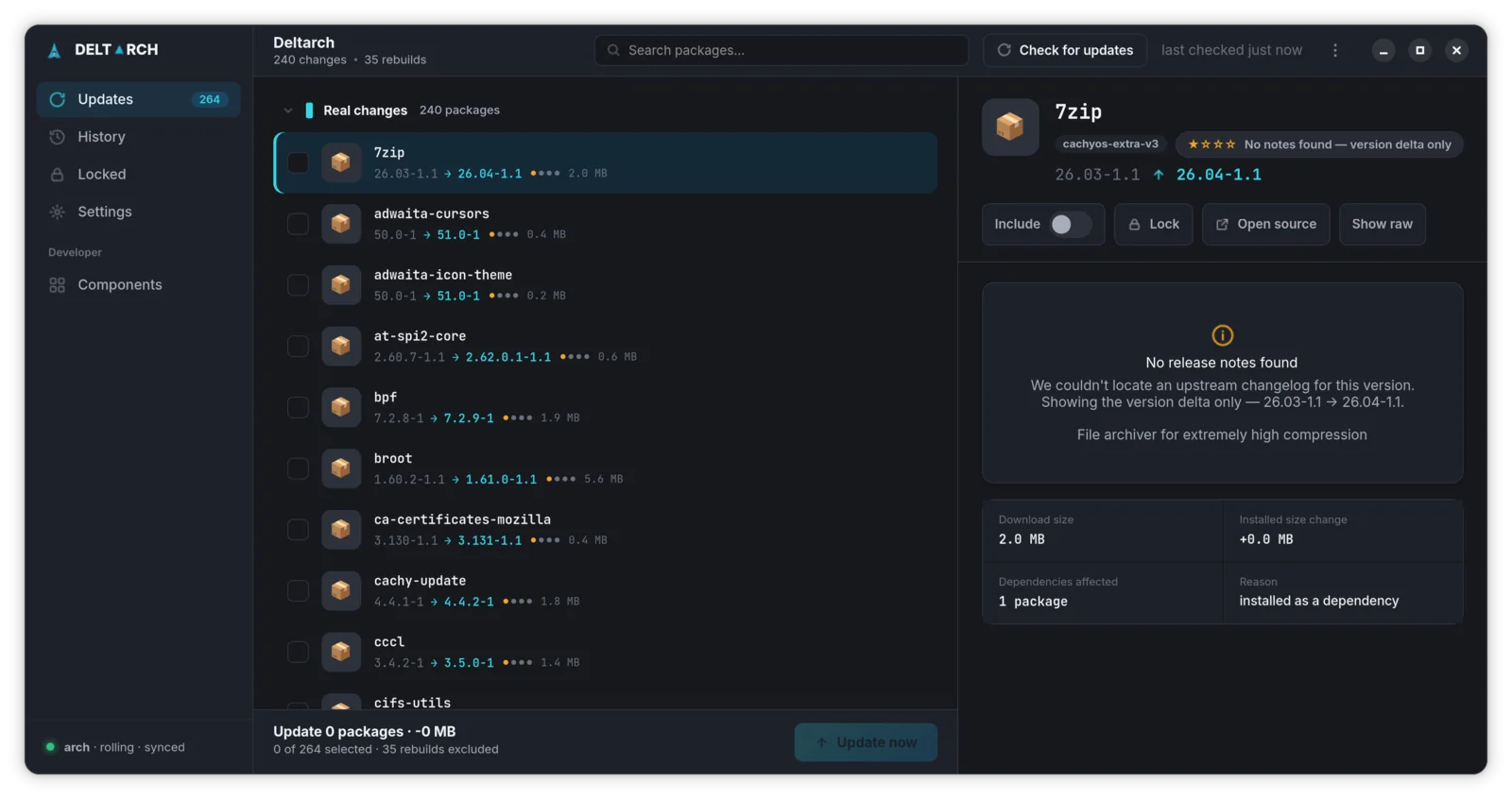The width and height of the screenshot is (1512, 799).
Task: Click the at-spi2-core package icon
Action: coord(341,347)
